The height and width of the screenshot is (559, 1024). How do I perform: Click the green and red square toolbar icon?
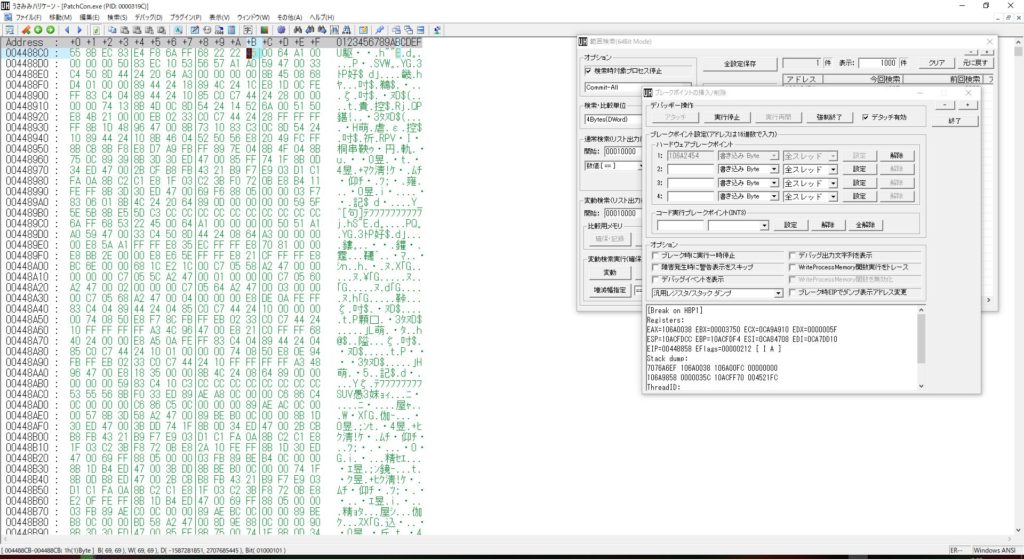(x=264, y=30)
